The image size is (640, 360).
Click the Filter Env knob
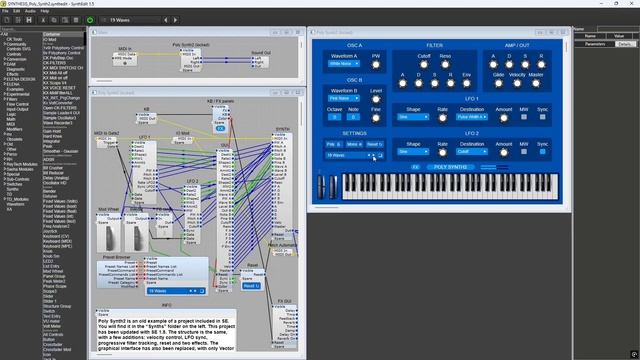pyautogui.click(x=466, y=83)
